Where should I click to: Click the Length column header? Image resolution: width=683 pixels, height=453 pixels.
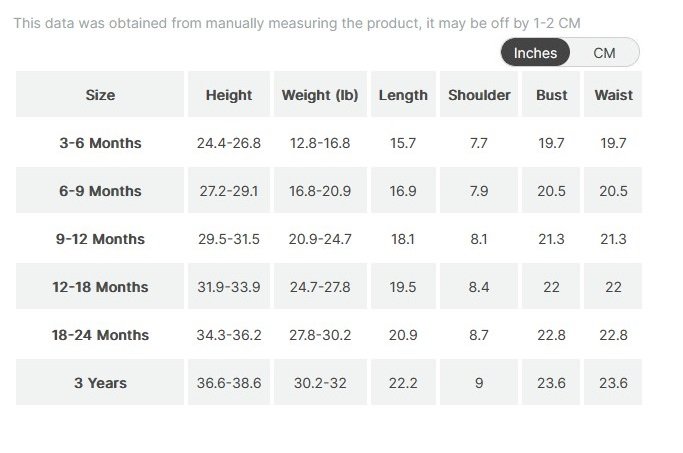click(x=403, y=95)
